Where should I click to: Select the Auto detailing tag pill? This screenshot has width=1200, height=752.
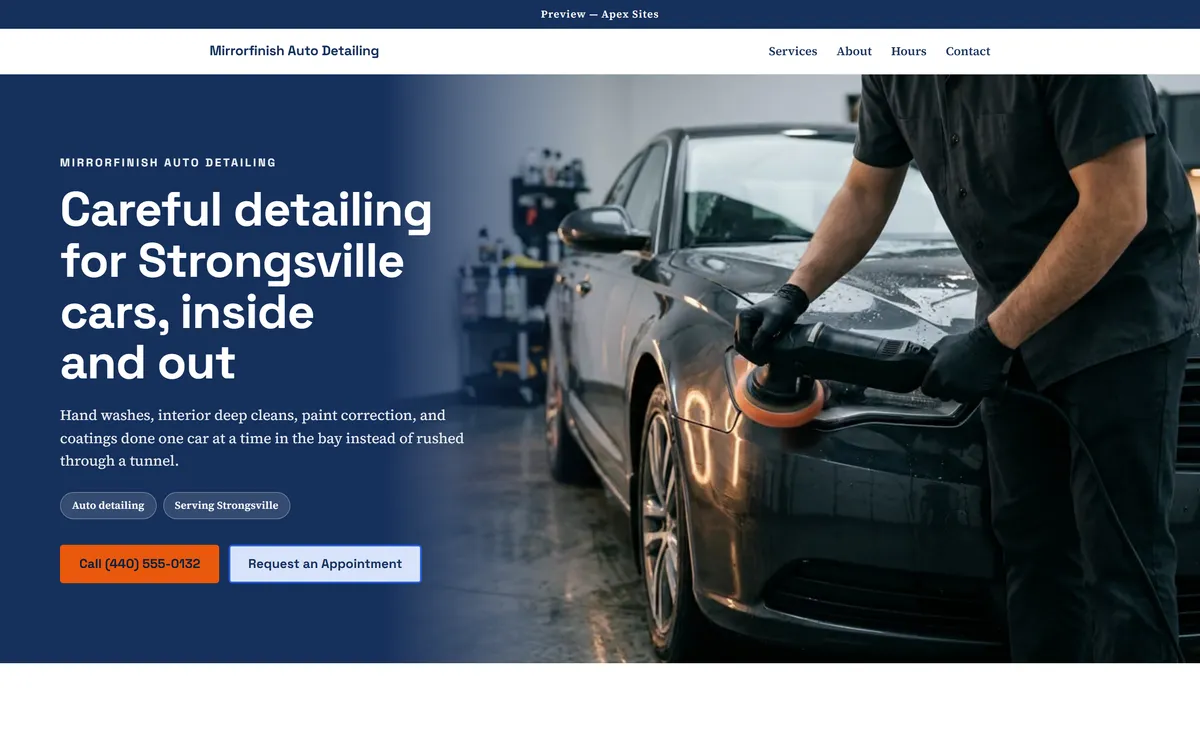click(x=108, y=505)
